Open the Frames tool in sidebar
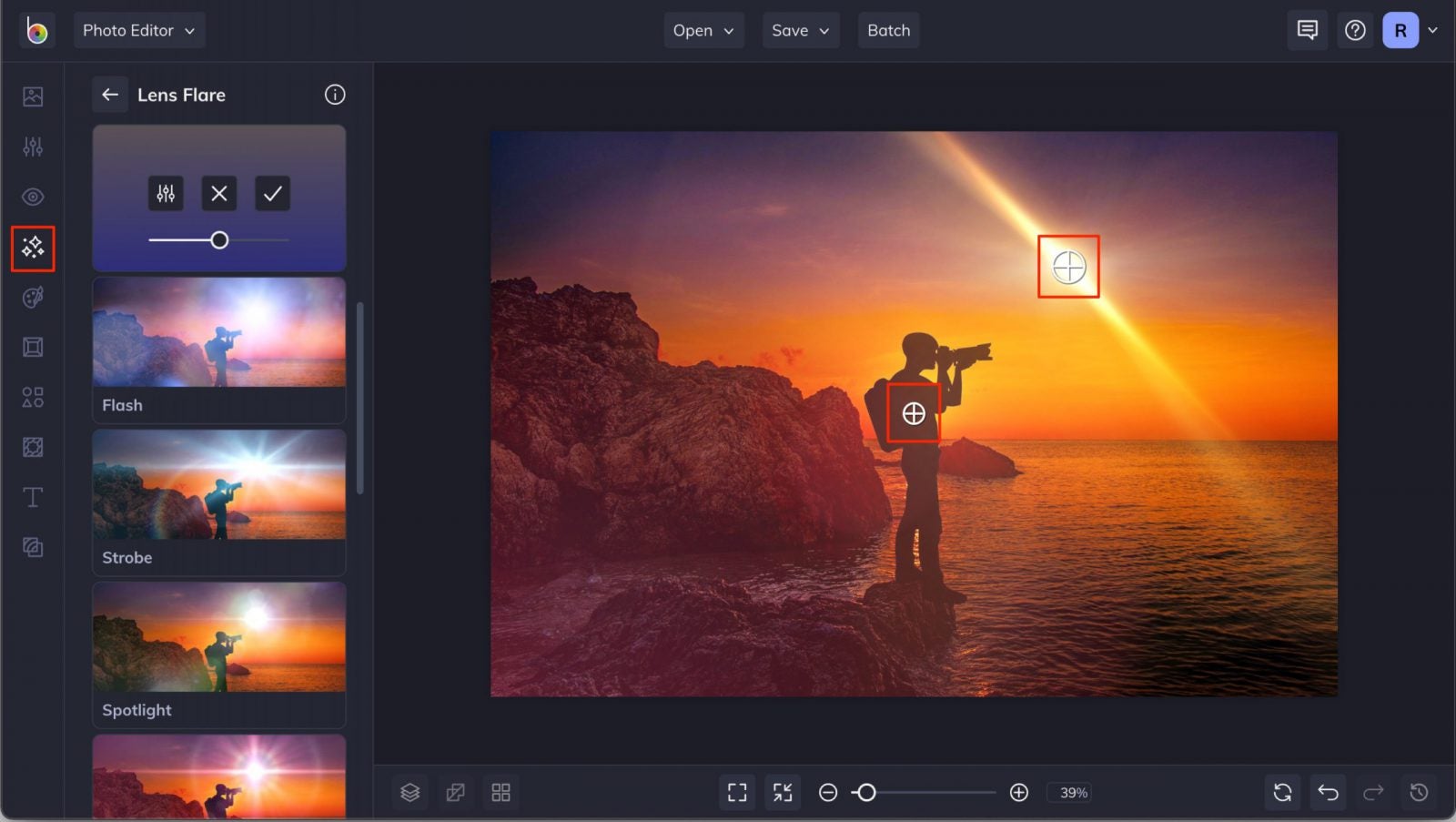 33,347
